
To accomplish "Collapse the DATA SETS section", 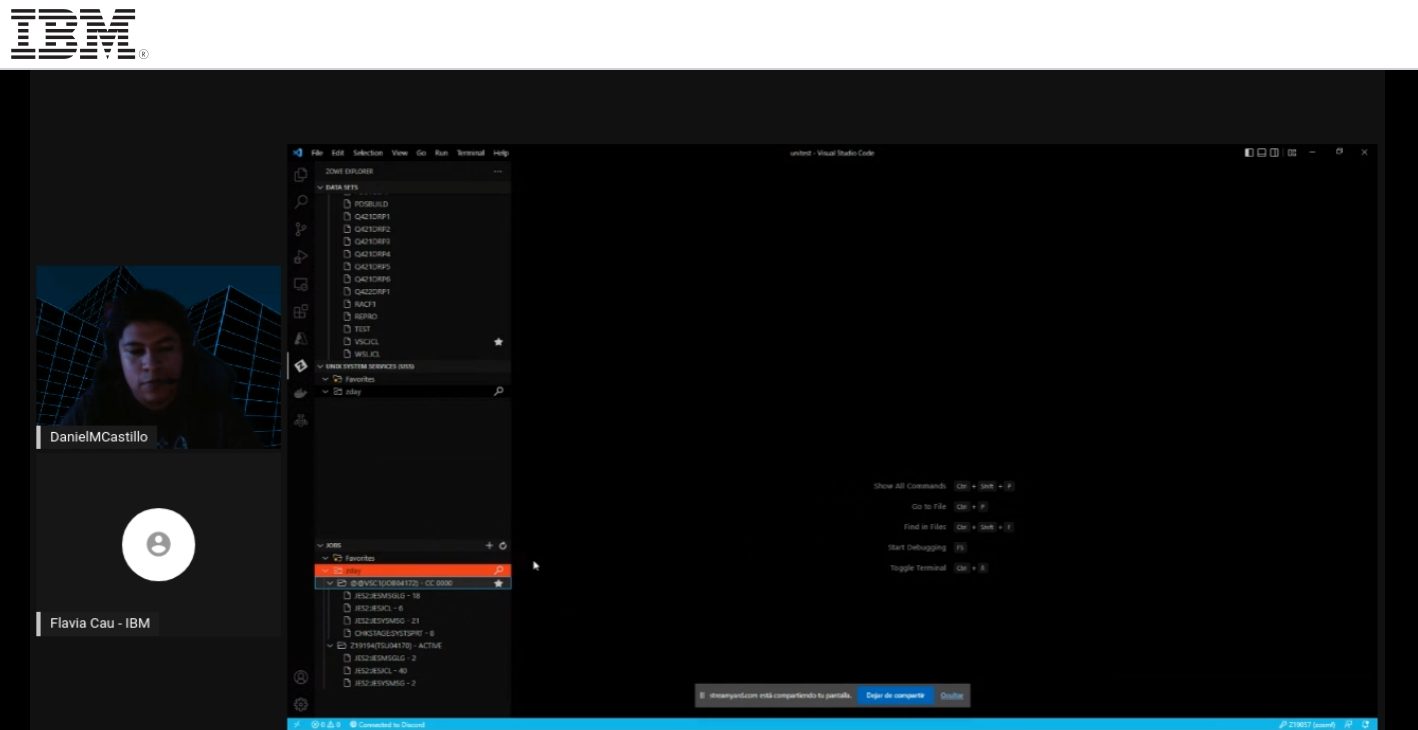I will point(321,187).
